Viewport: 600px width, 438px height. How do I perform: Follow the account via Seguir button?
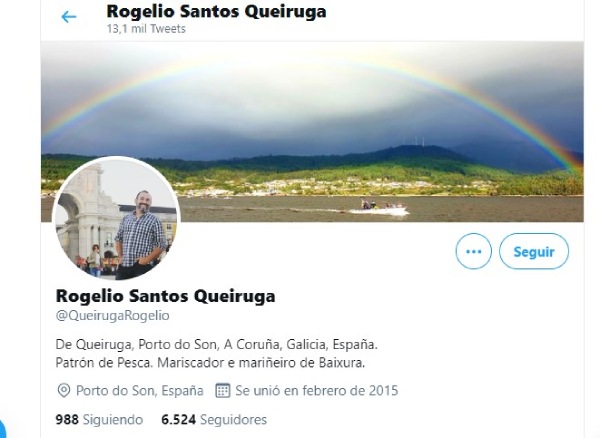[x=534, y=251]
